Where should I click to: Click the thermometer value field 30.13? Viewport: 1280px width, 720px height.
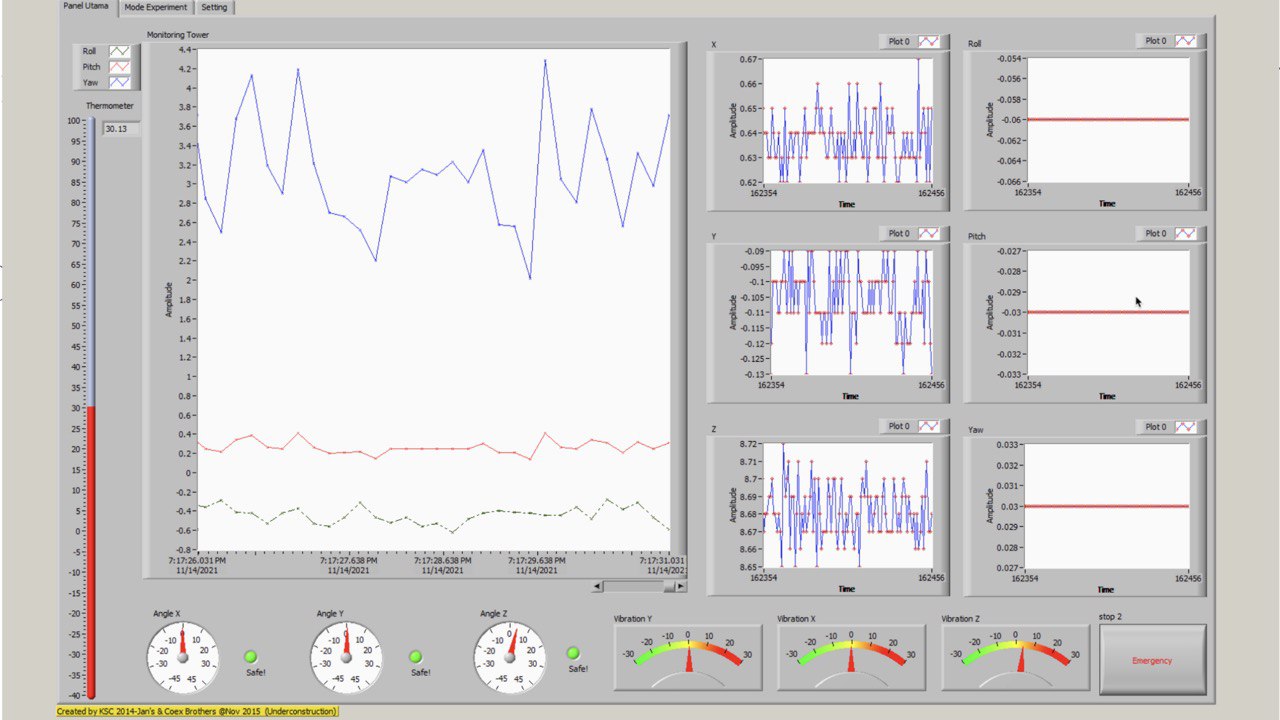tap(121, 129)
